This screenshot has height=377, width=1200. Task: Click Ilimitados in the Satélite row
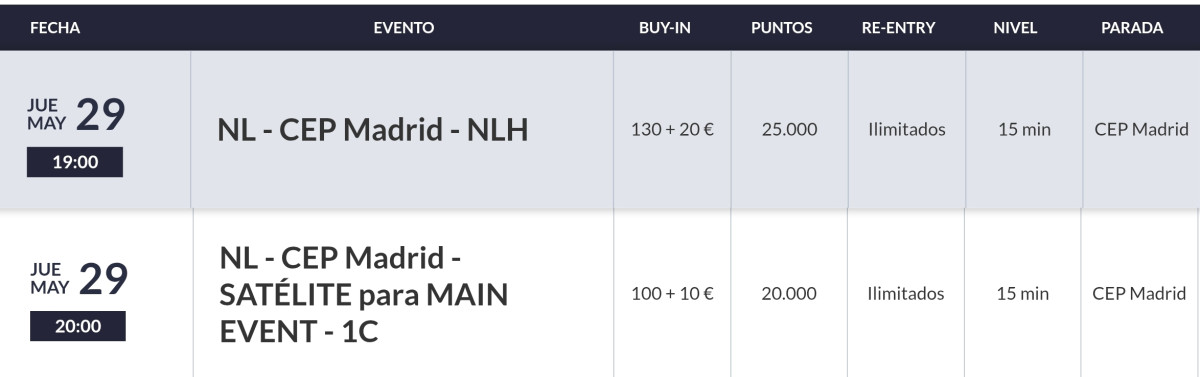906,294
